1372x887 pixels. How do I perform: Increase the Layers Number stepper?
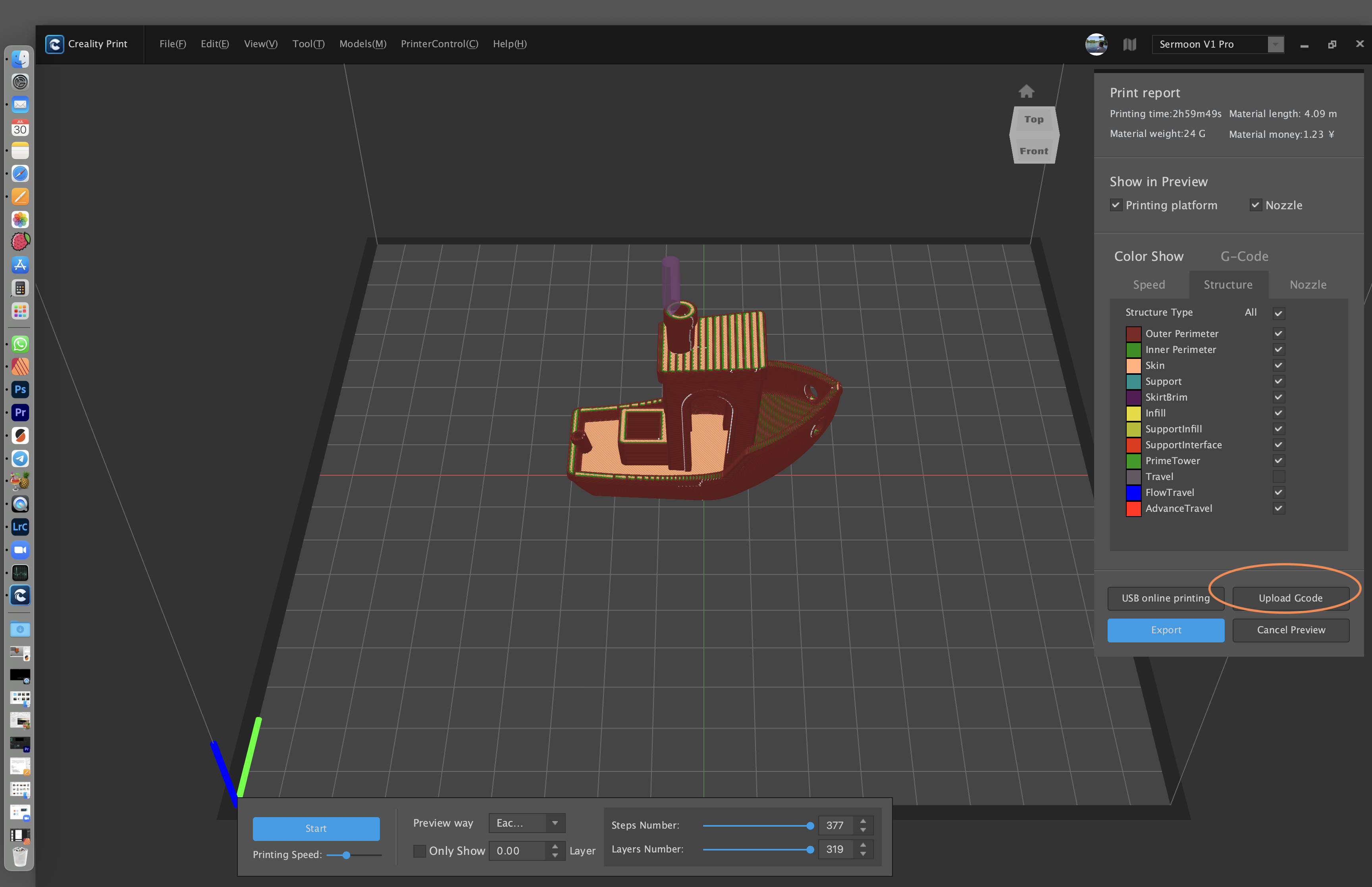tap(863, 845)
